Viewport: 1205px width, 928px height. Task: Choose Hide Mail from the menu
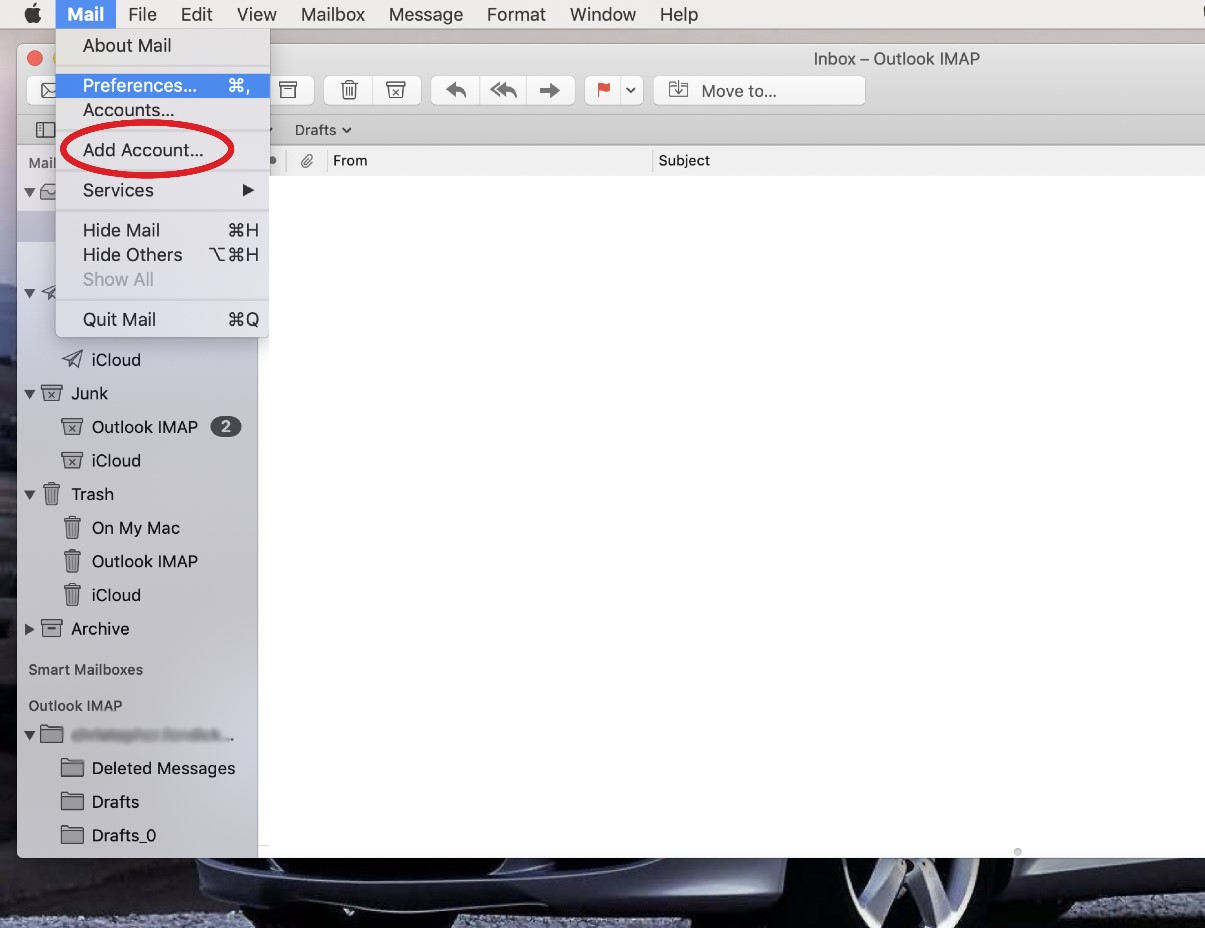pos(162,230)
